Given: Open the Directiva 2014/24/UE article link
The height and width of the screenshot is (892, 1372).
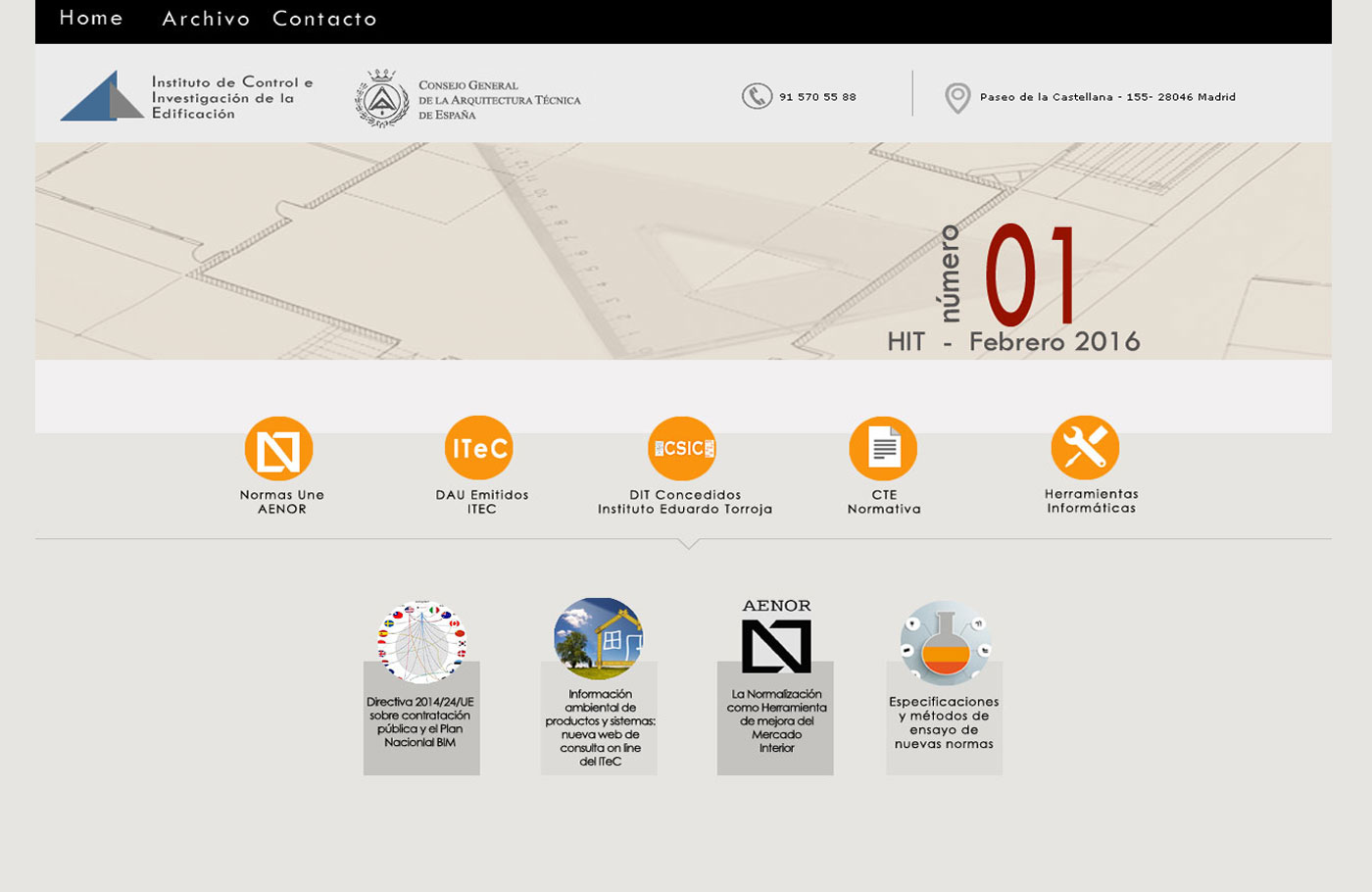Looking at the screenshot, I should 420,722.
